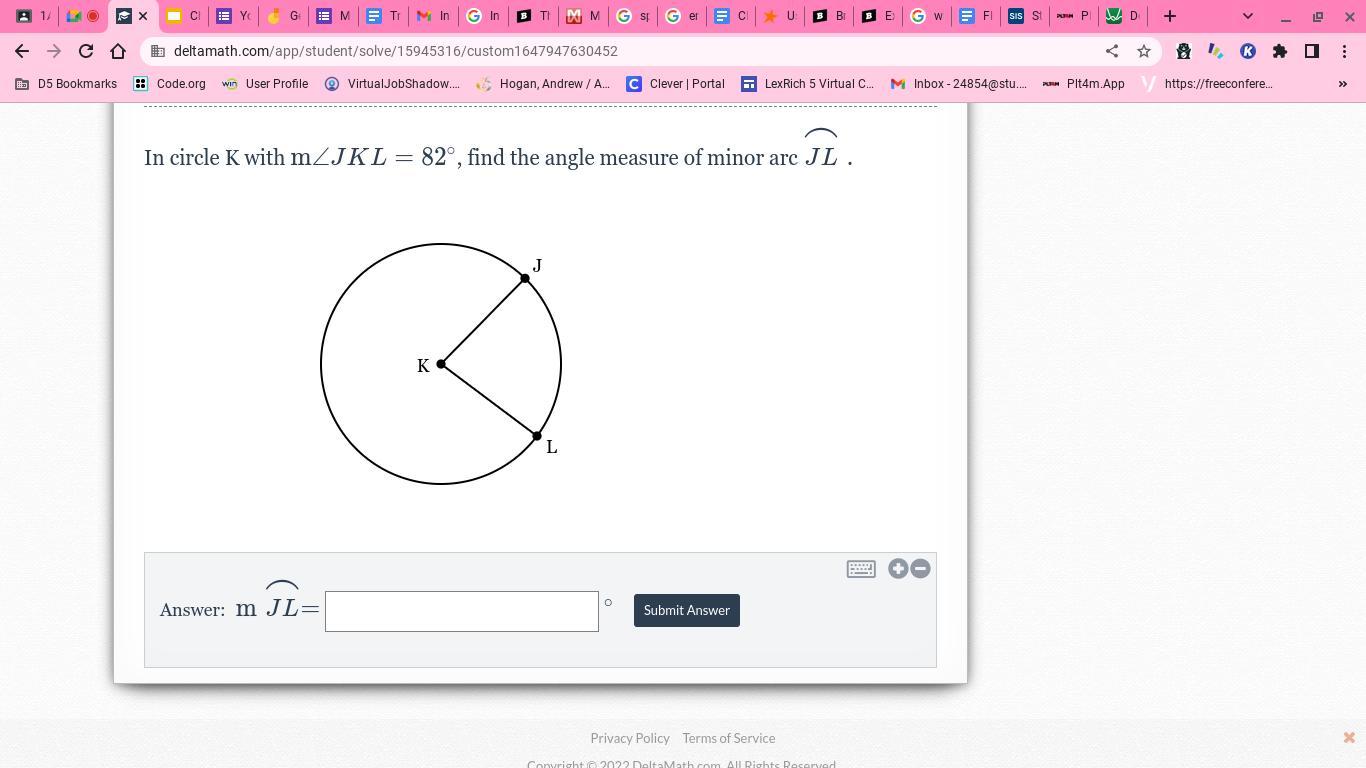Switch to the yellow Google Slides tab
1366x768 pixels.
183,16
